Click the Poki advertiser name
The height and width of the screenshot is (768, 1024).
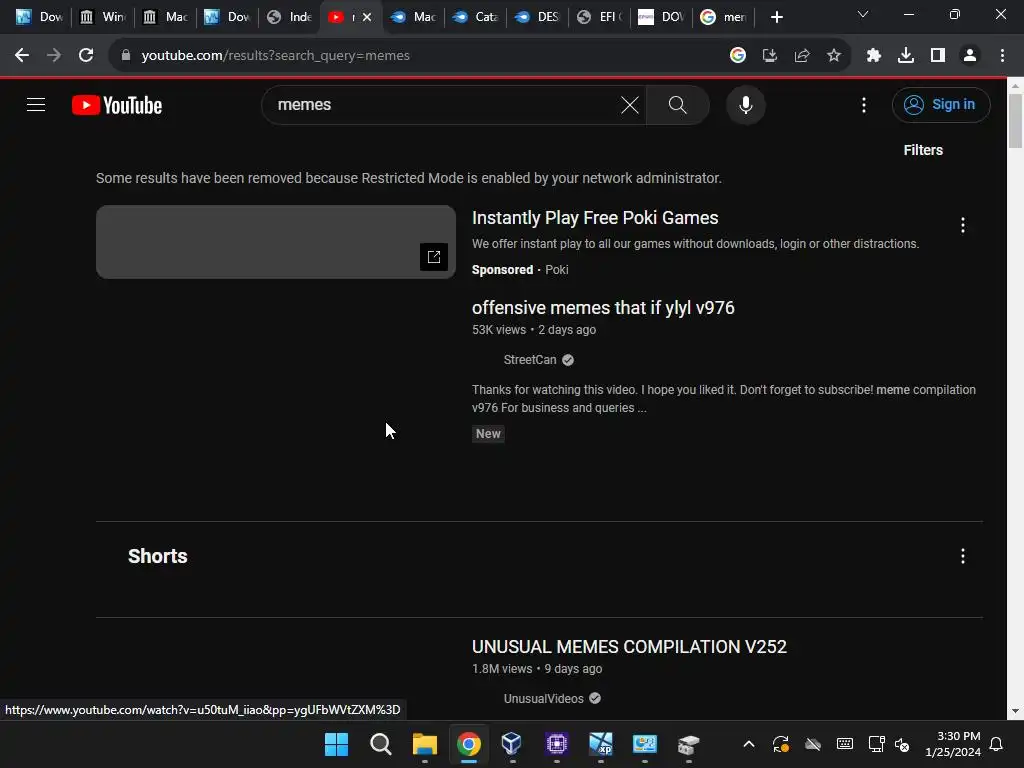tap(556, 270)
